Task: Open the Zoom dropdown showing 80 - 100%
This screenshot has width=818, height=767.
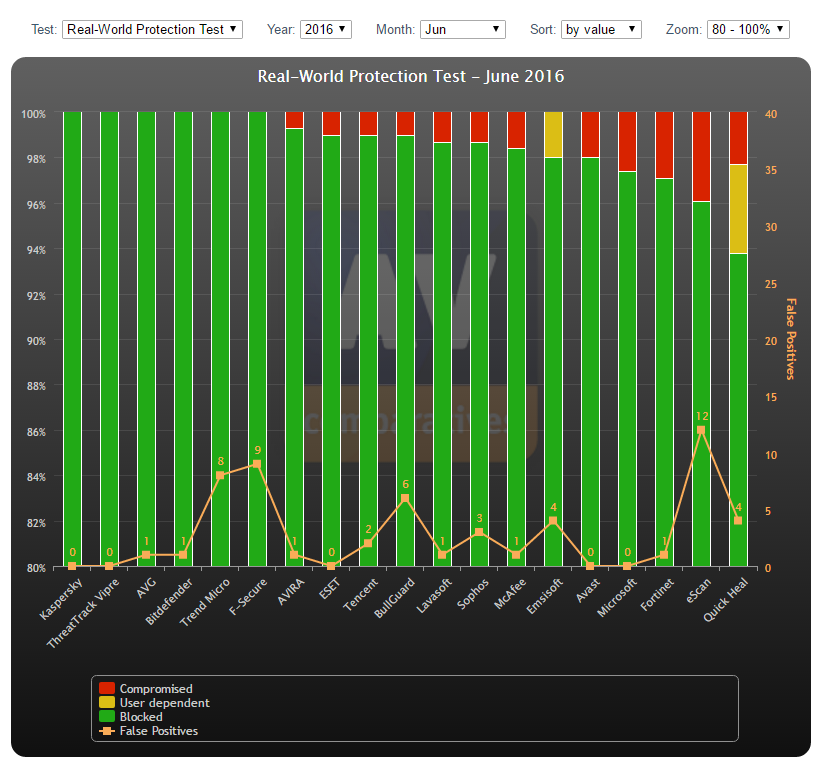Action: tap(748, 29)
